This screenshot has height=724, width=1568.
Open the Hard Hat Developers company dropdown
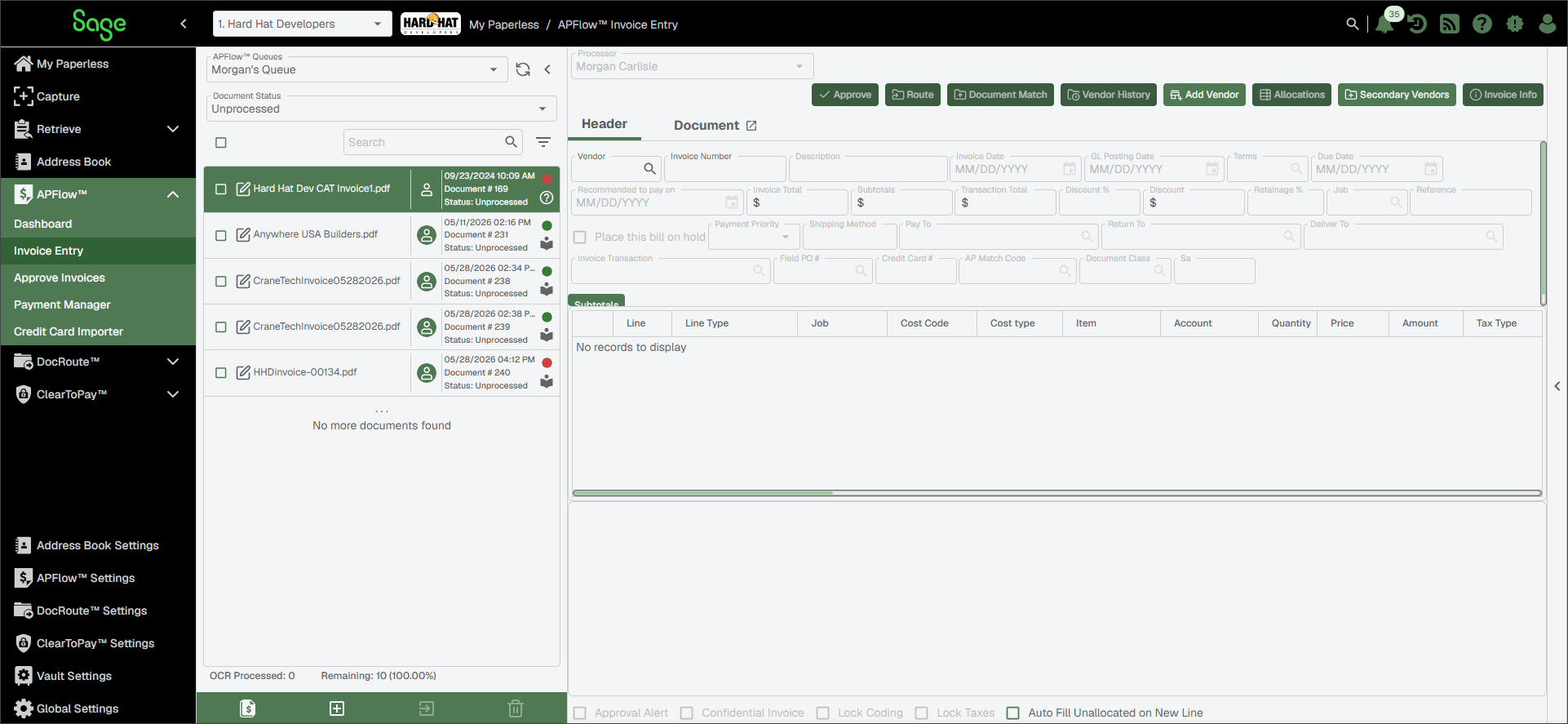pos(302,24)
